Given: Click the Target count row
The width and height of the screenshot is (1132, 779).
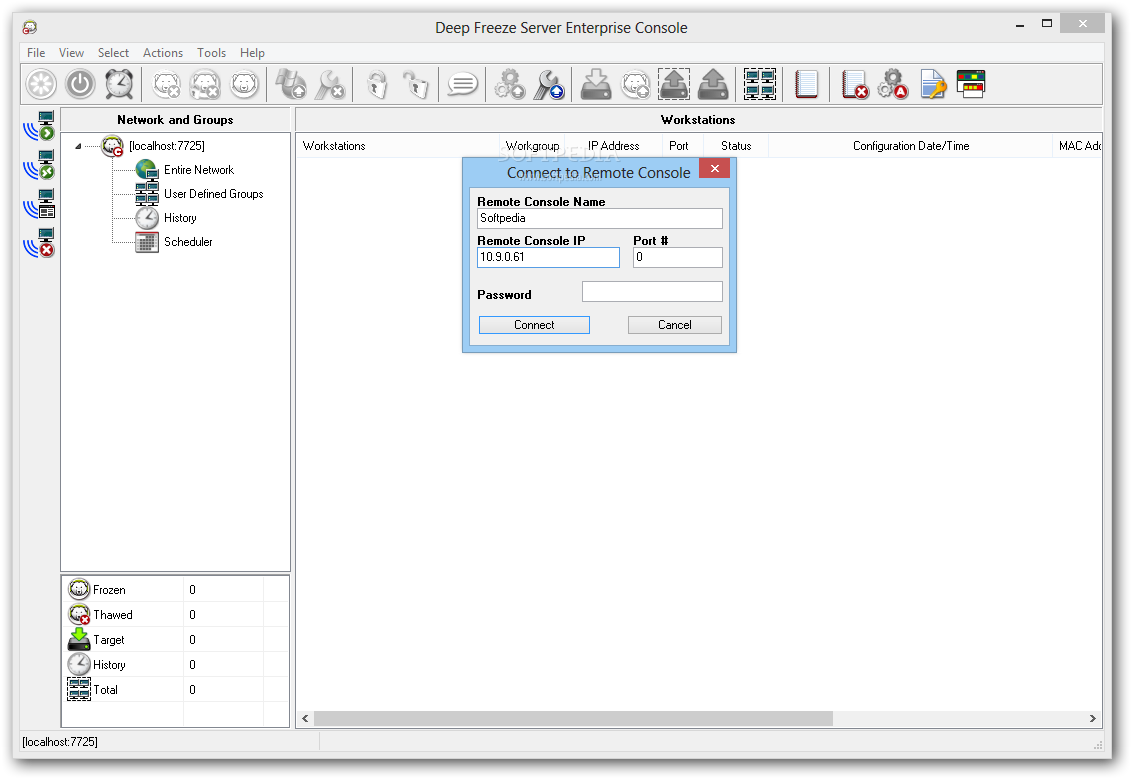Looking at the screenshot, I should [176, 640].
